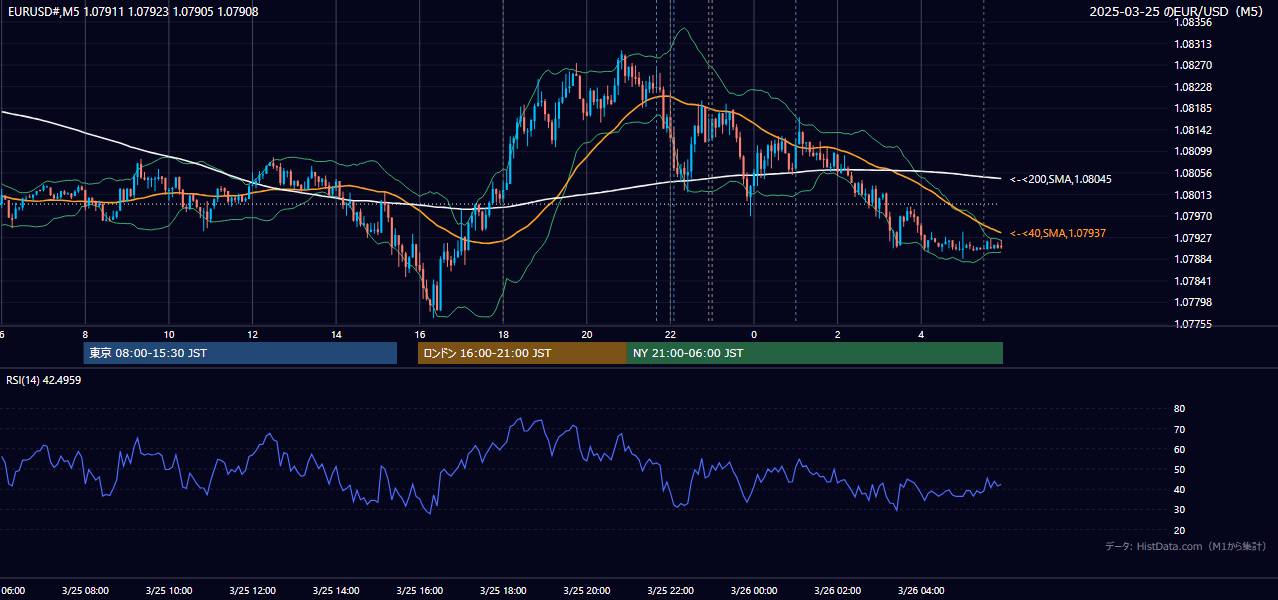Click price level 1.08270 on the price axis
The image size is (1278, 600).
pyautogui.click(x=1194, y=65)
